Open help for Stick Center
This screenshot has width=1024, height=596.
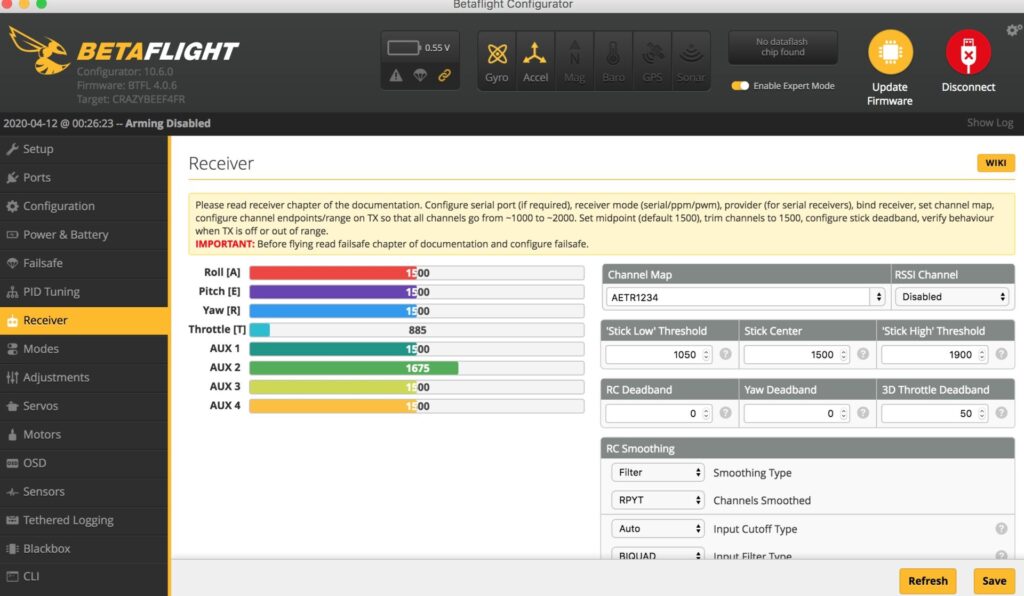863,354
